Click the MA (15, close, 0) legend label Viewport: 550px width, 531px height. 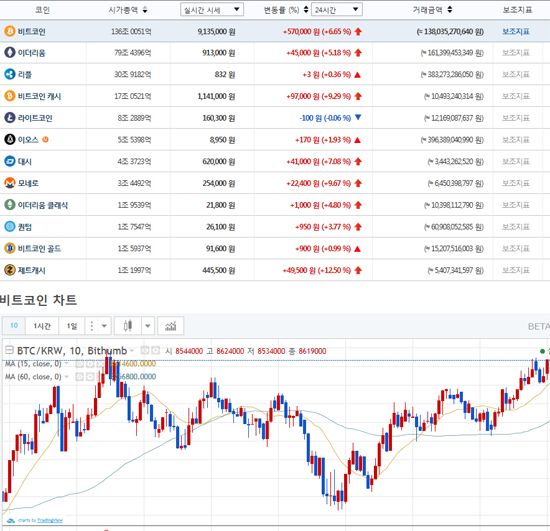click(x=33, y=364)
